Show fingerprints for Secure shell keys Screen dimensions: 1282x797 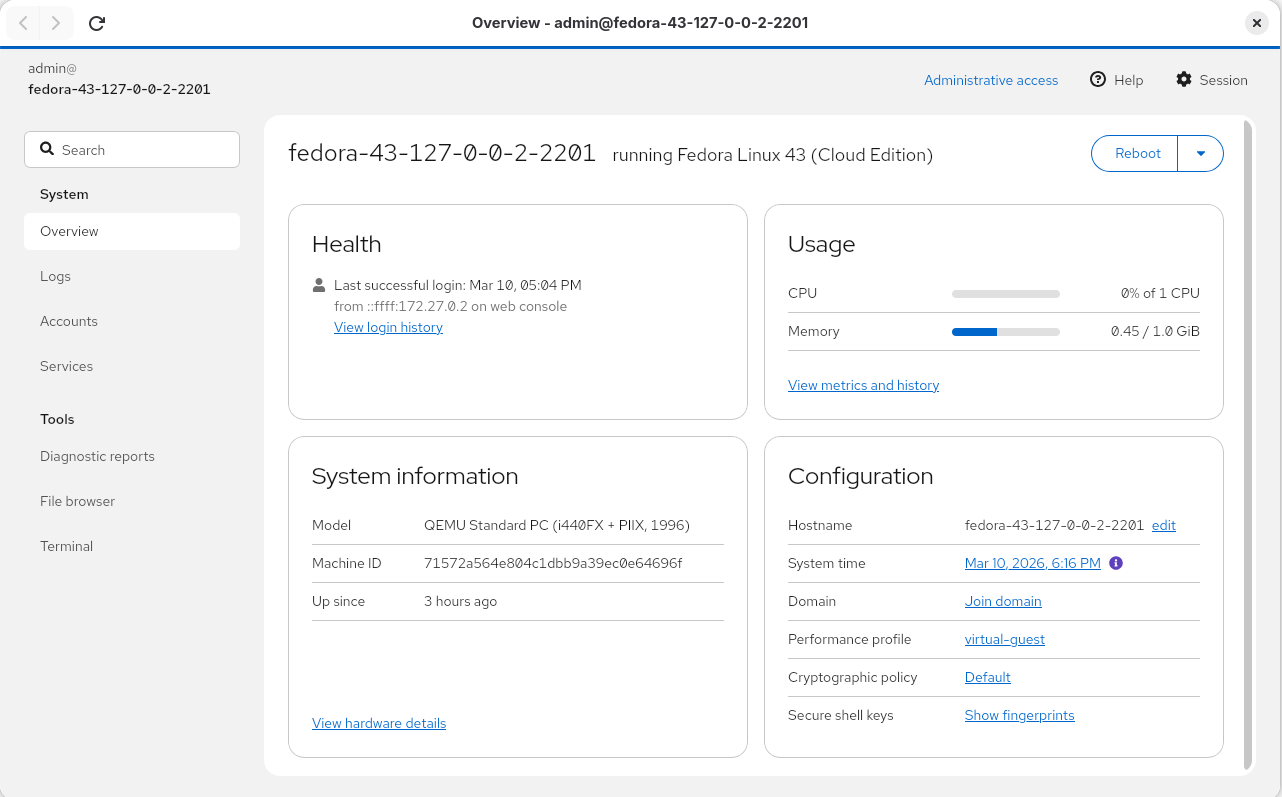(1019, 715)
